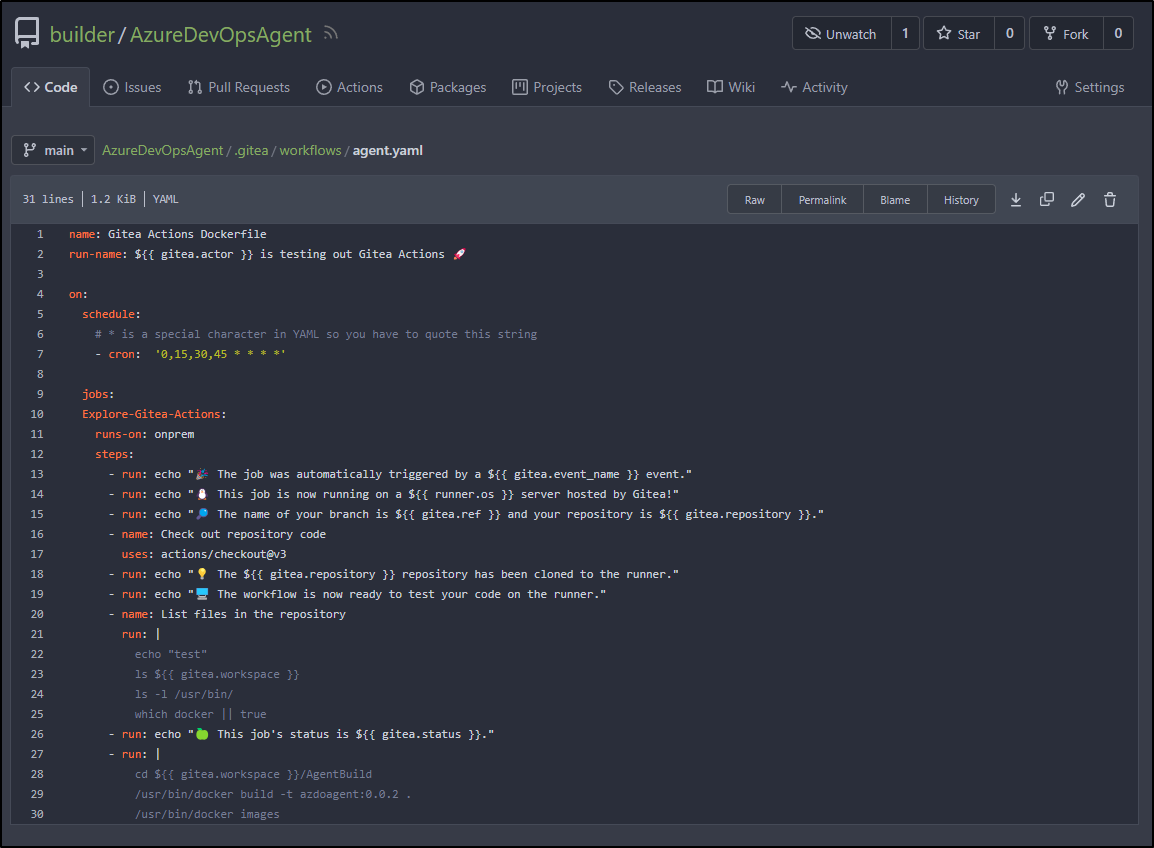Image resolution: width=1154 pixels, height=848 pixels.
Task: Delete file using the trash icon
Action: 1110,199
